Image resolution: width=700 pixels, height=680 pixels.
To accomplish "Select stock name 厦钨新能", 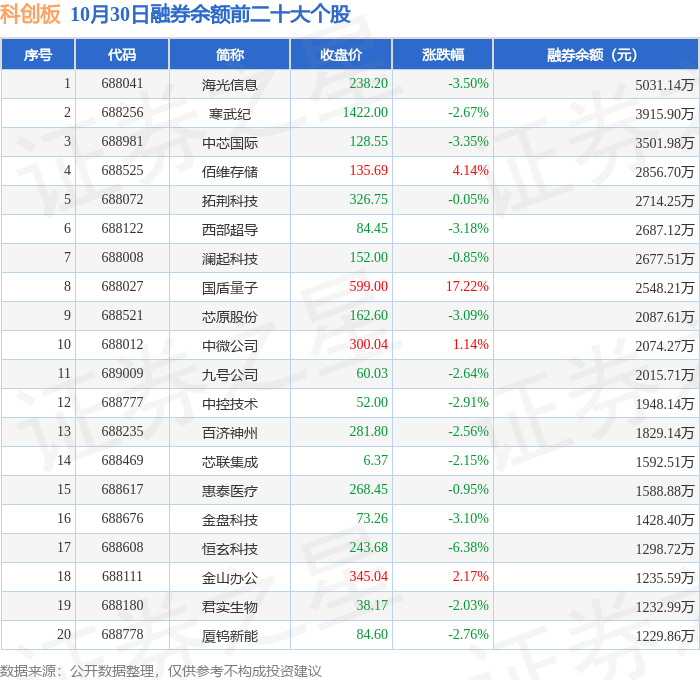I will 229,636.
